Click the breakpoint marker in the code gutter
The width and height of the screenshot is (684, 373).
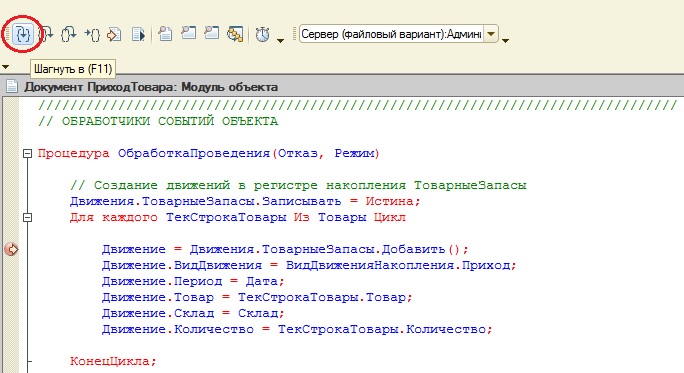11,250
